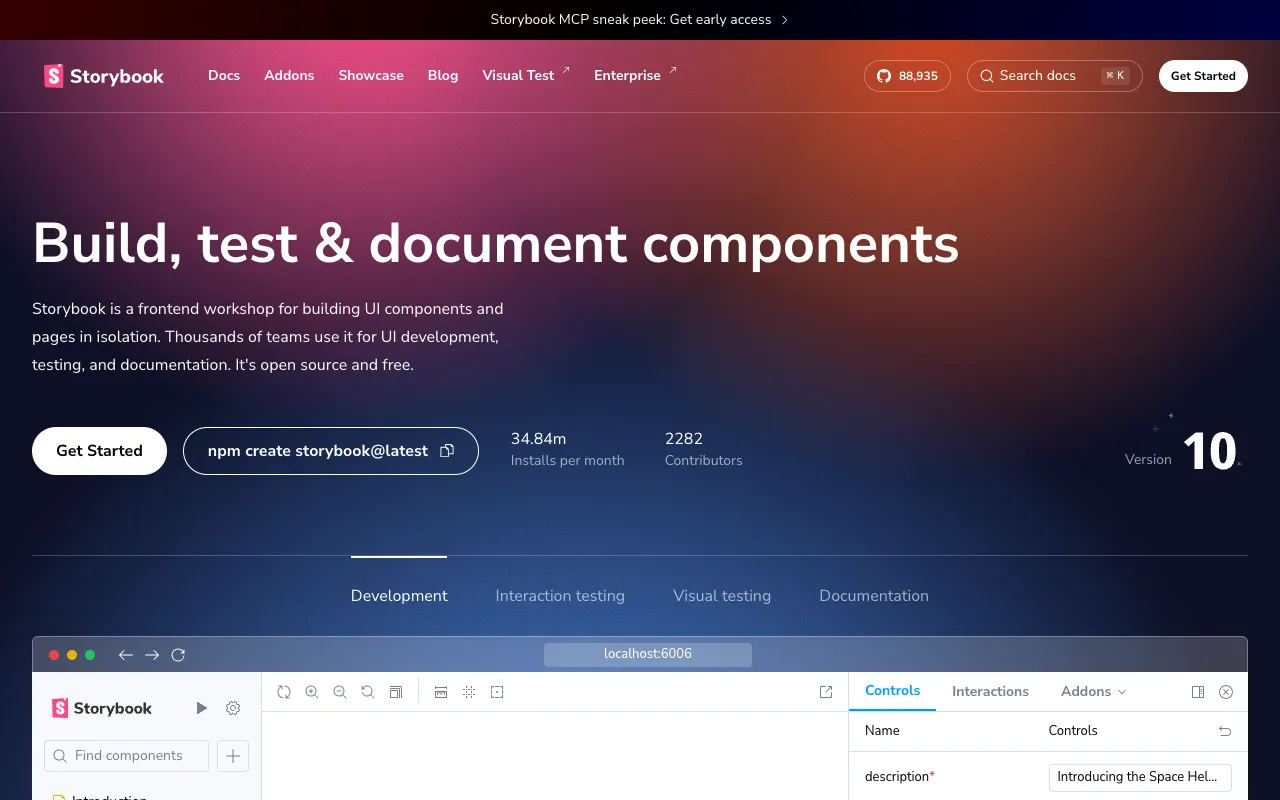
Task: Select the Zoom In tool in the canvas toolbar
Action: point(312,691)
